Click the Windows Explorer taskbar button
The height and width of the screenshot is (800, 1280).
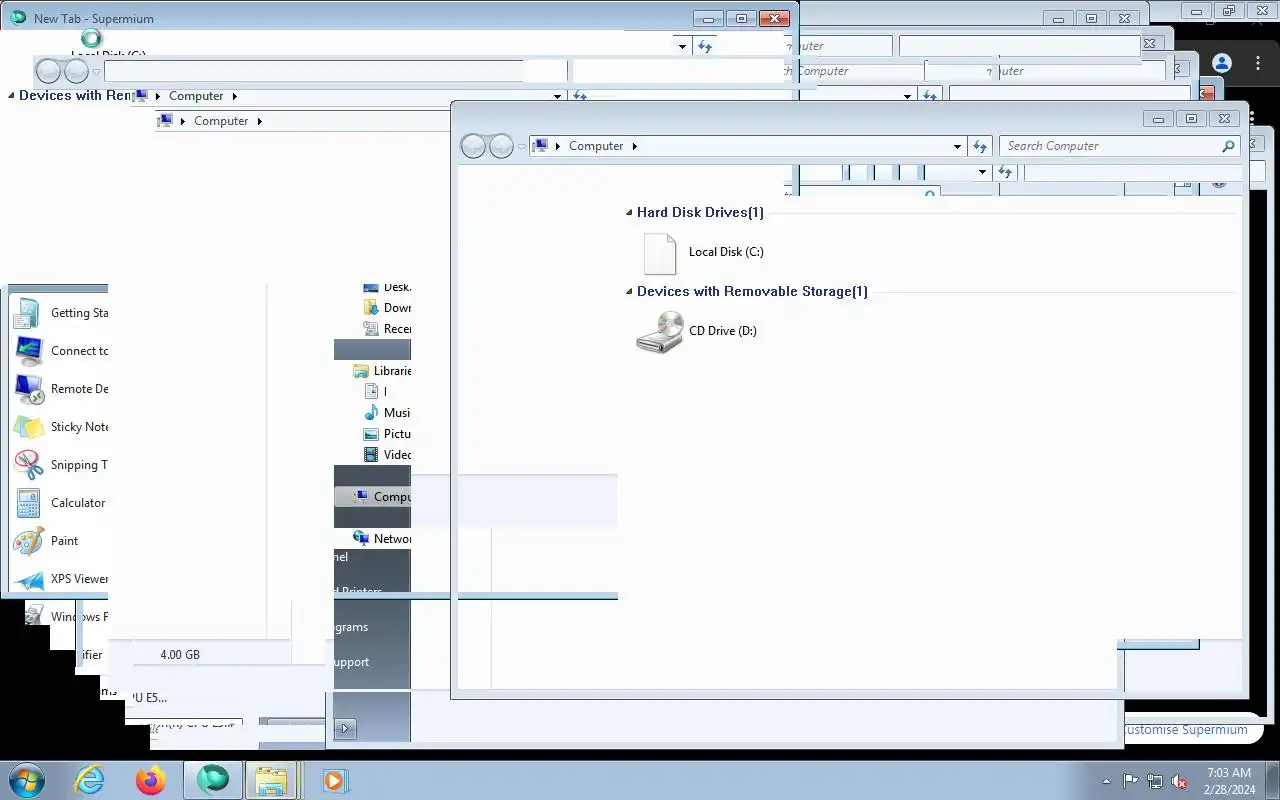pyautogui.click(x=272, y=780)
